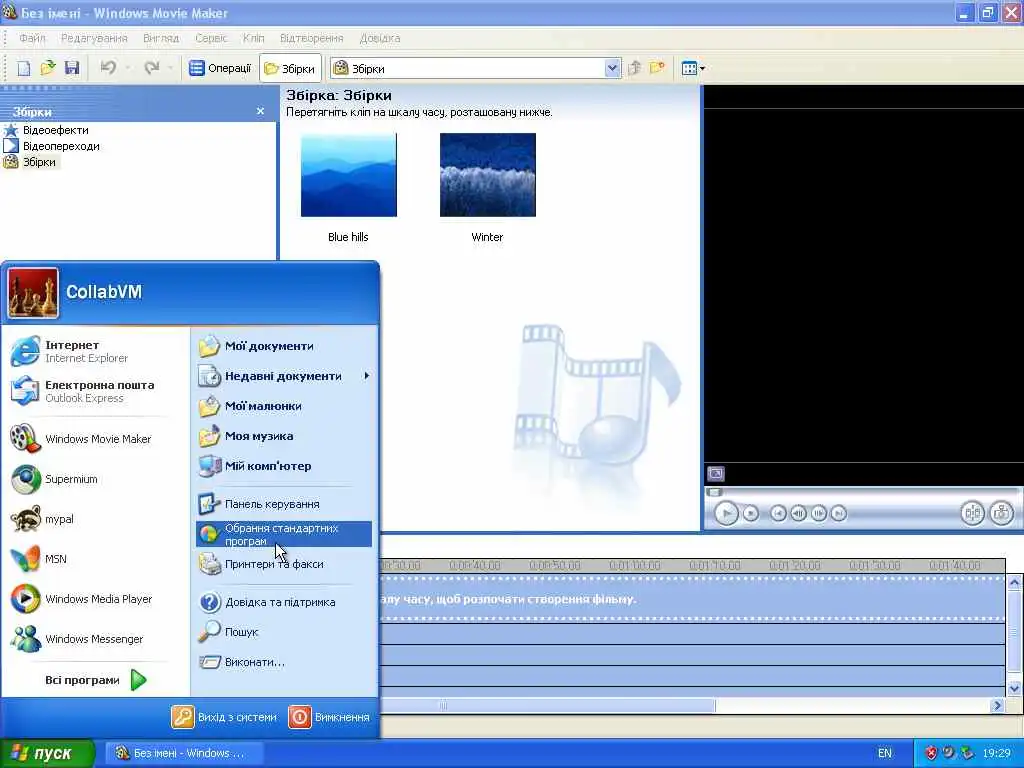Click the Play button in preview monitor
This screenshot has width=1024, height=768.
726,513
